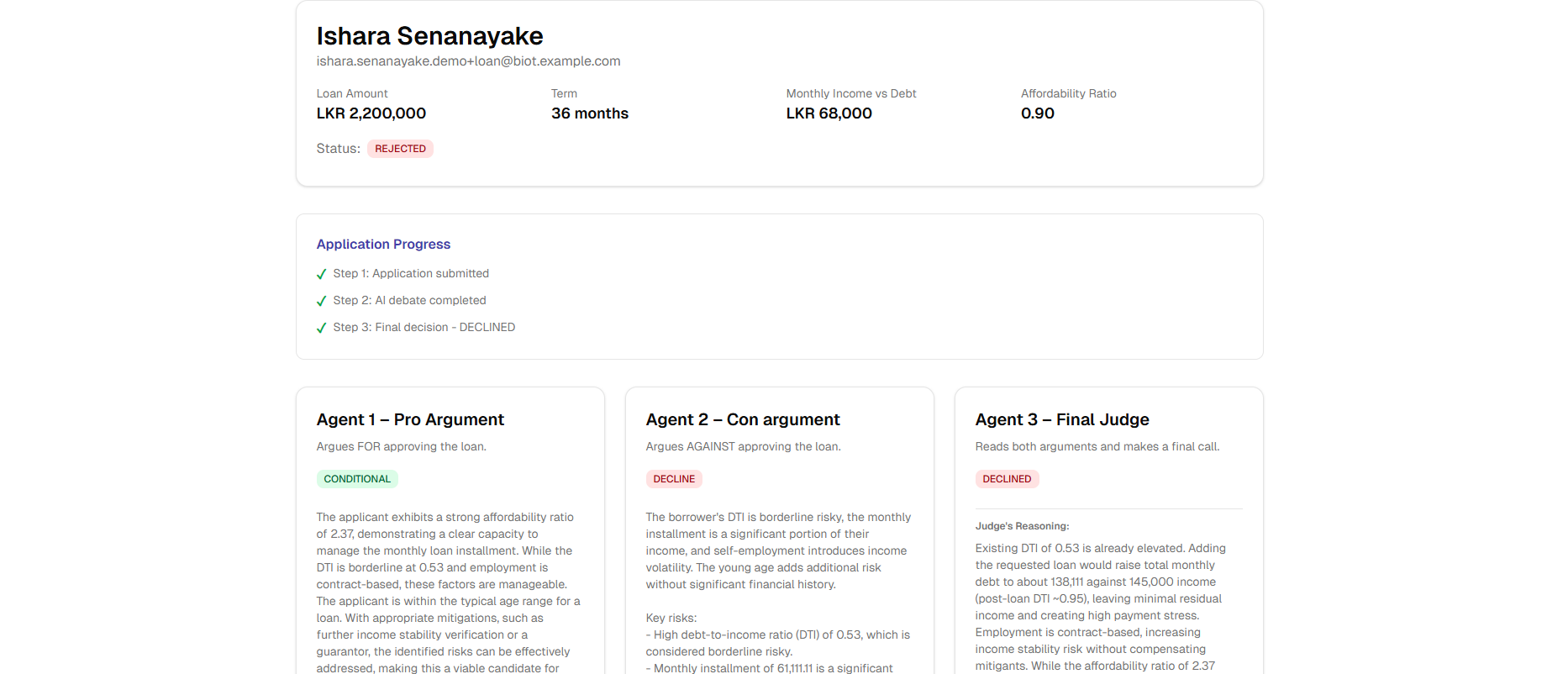Click the 'Monthly installment of 61,111.11' risk line

coord(770,668)
